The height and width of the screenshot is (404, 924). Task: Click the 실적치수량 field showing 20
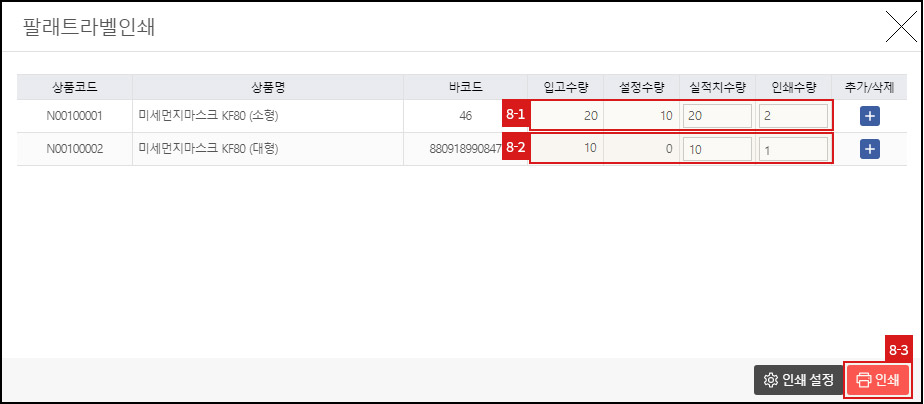coord(717,116)
